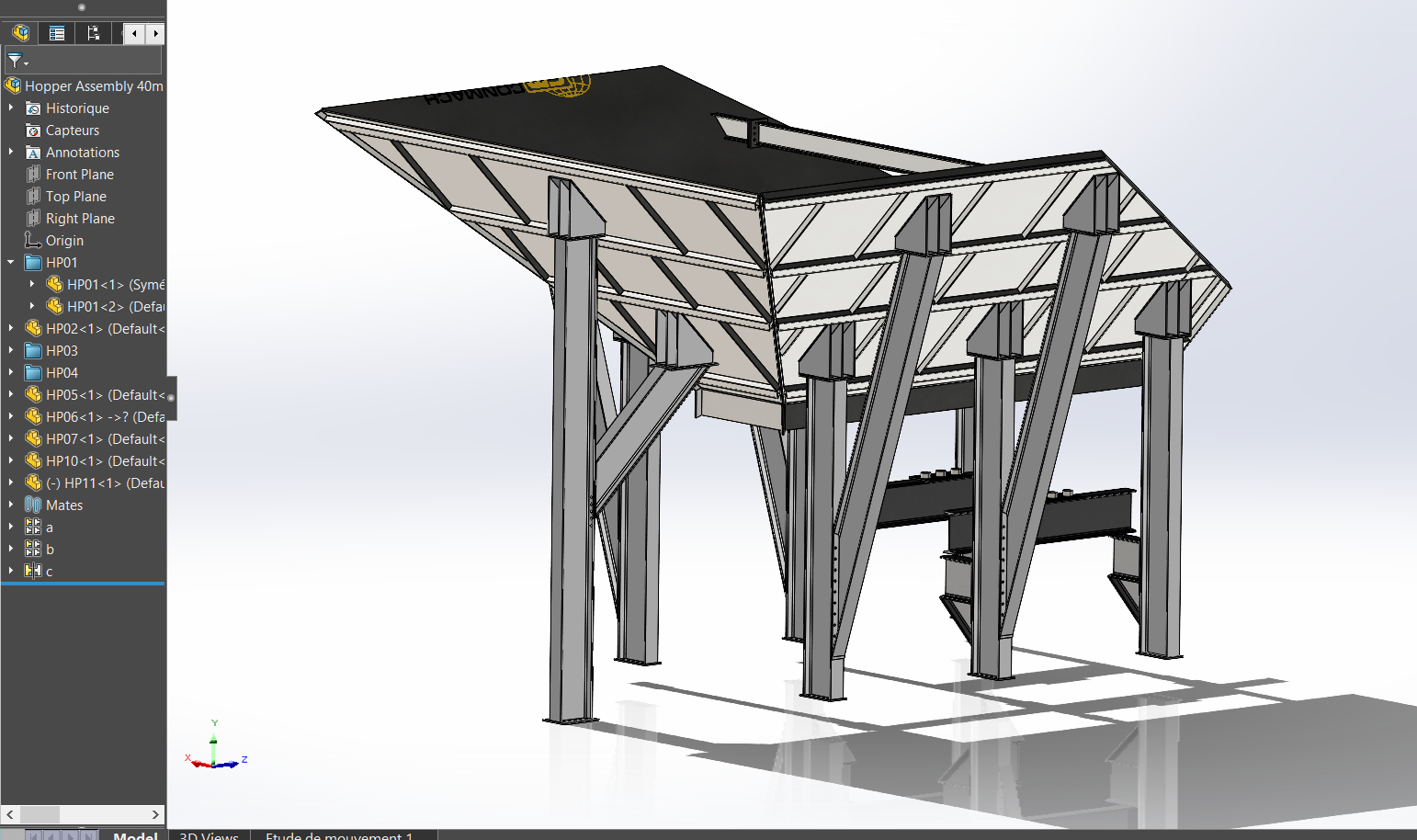Image resolution: width=1417 pixels, height=840 pixels.
Task: Expand the HP01<1> subassembly
Action: tap(32, 284)
